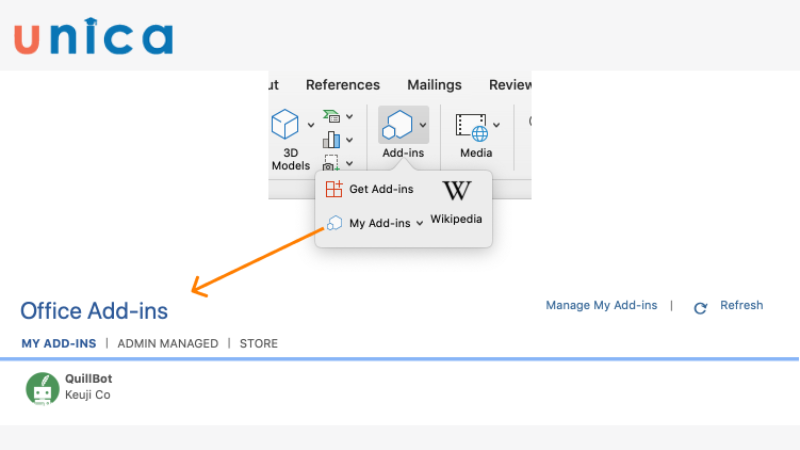This screenshot has height=450, width=800.
Task: Expand the 3D Models dropdown arrow
Action: click(x=310, y=126)
